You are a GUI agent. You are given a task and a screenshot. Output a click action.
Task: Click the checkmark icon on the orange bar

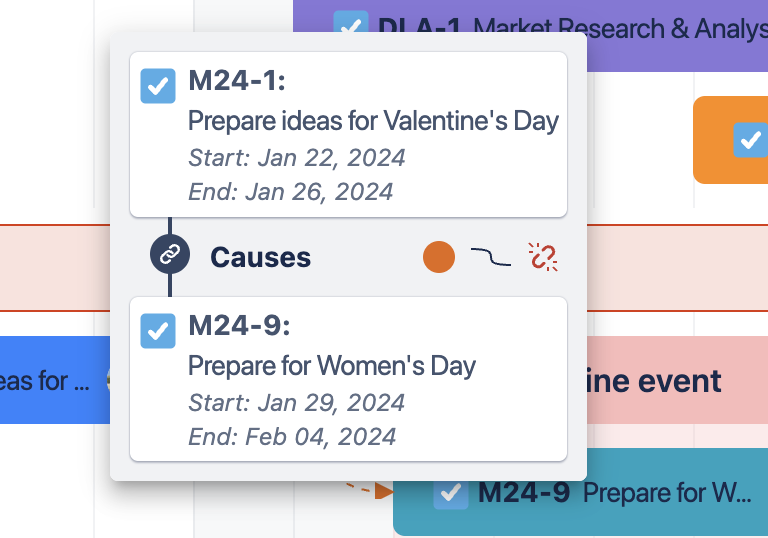(x=750, y=139)
